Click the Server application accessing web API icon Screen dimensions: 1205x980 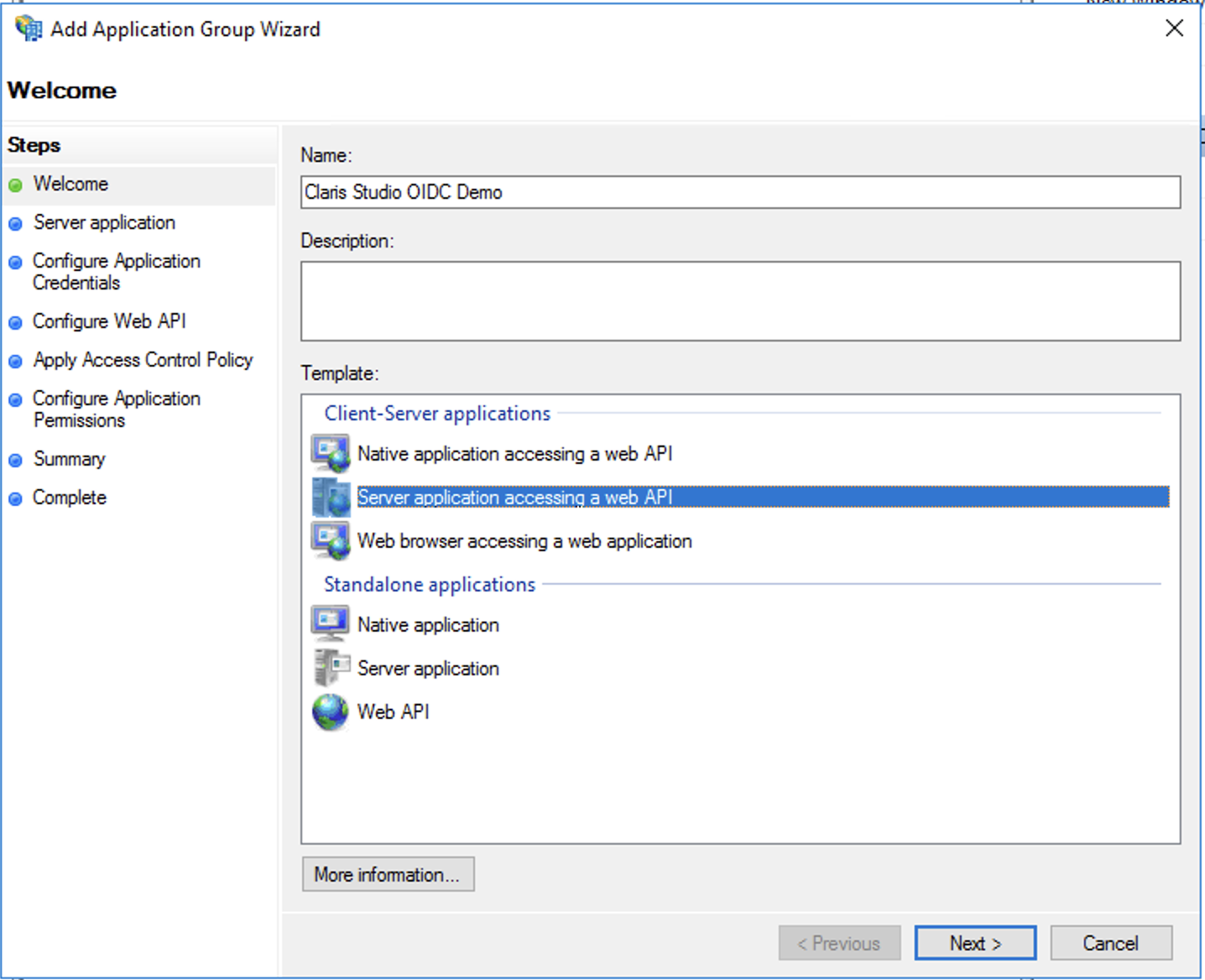[x=331, y=497]
